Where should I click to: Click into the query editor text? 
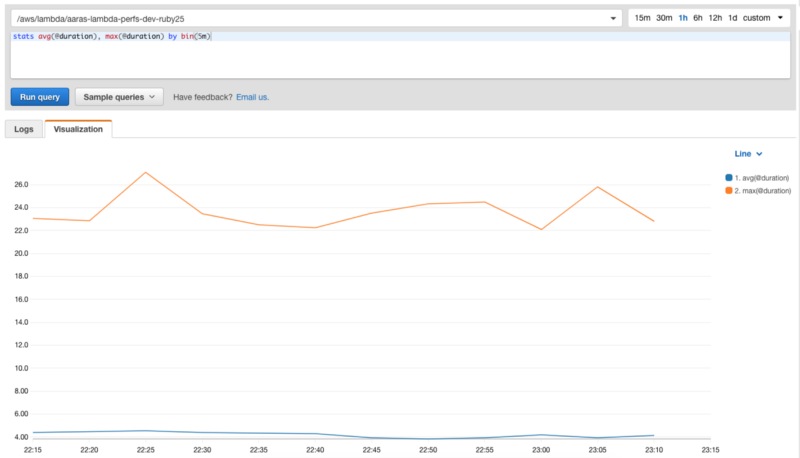click(112, 36)
